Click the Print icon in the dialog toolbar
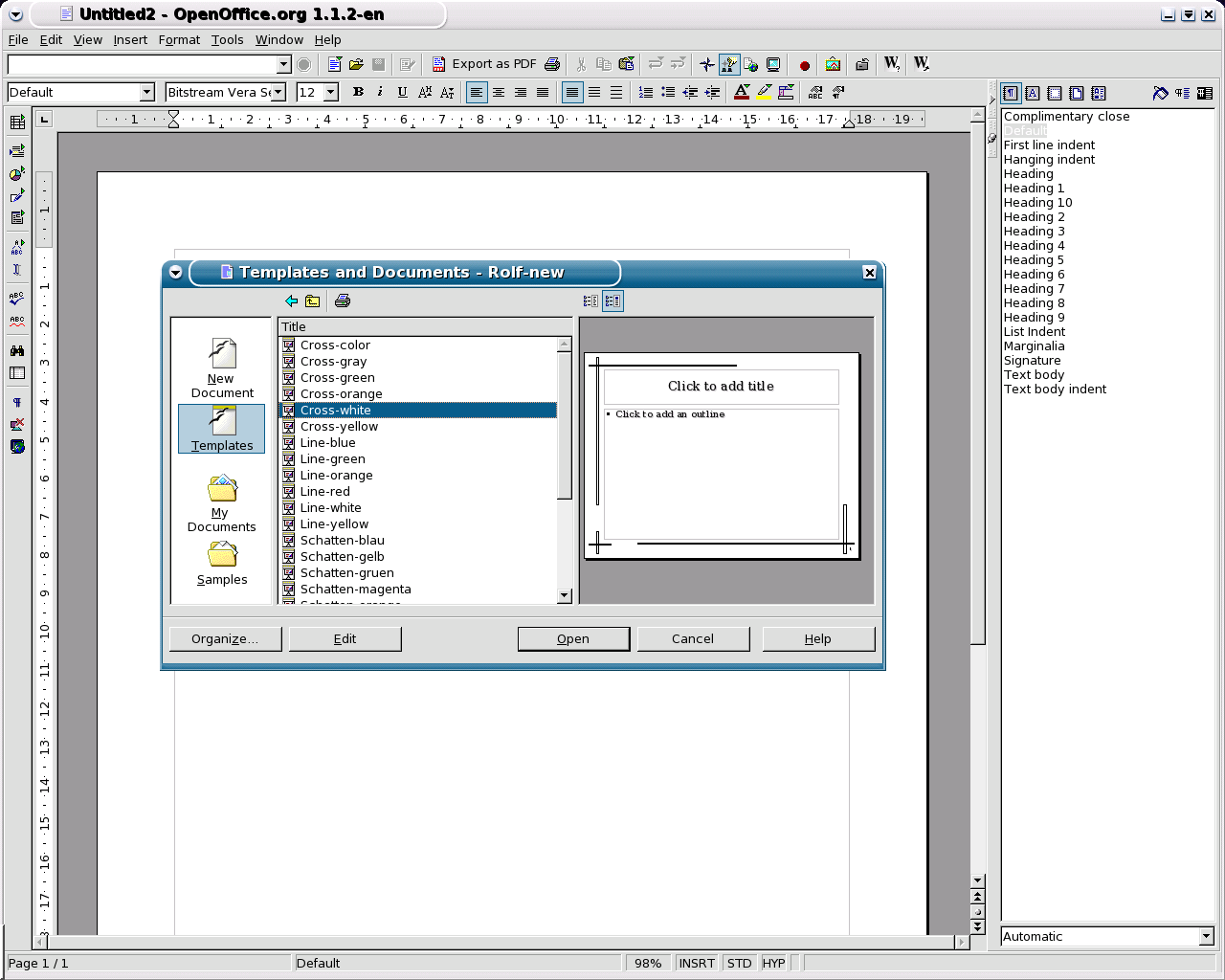The width and height of the screenshot is (1225, 980). point(343,301)
